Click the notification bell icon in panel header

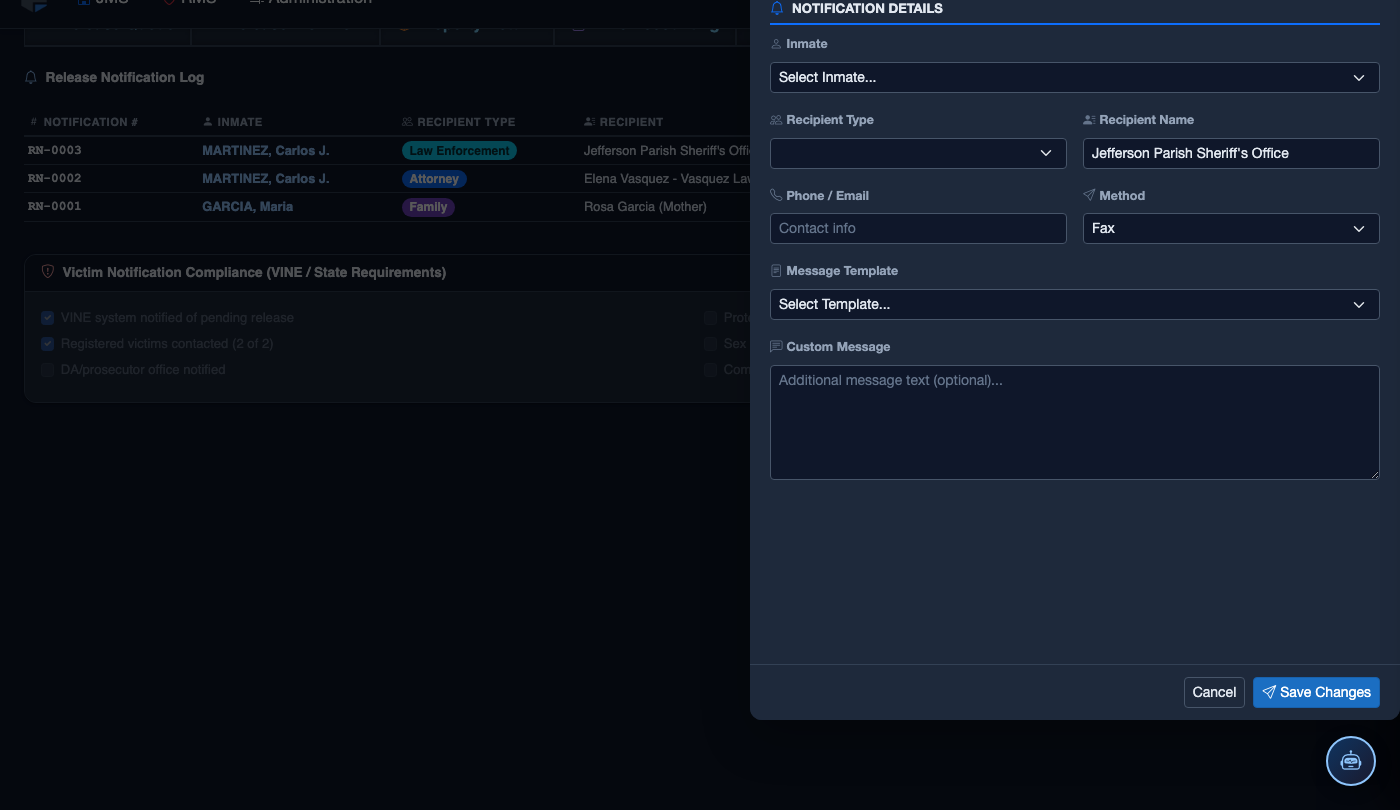777,8
